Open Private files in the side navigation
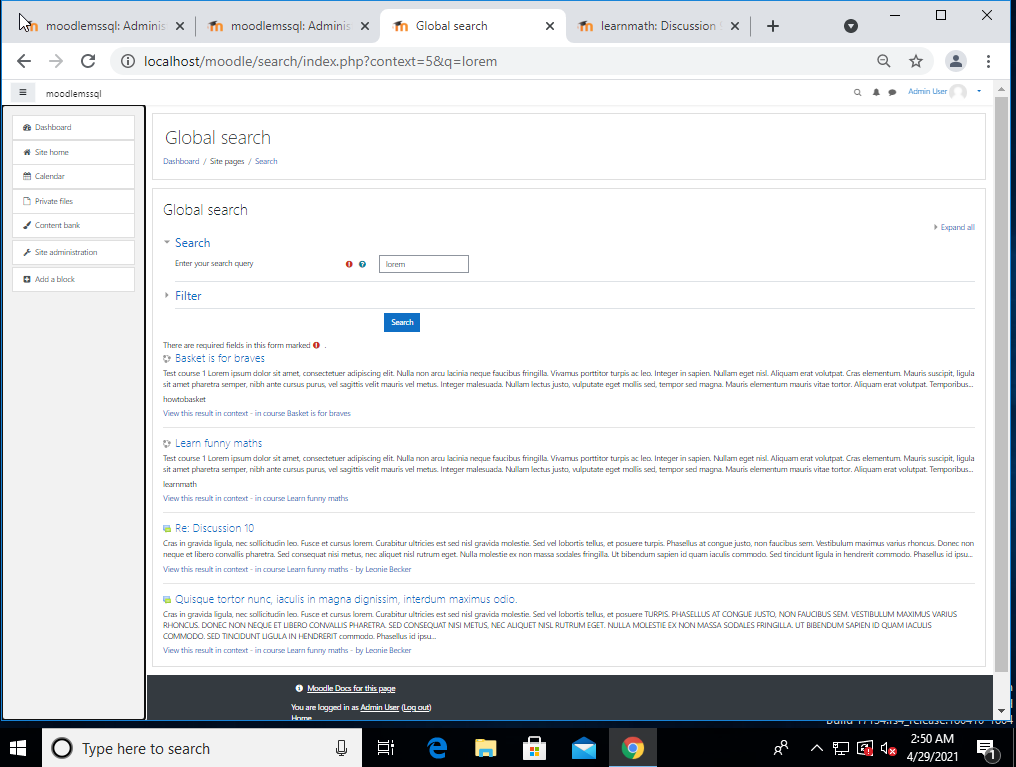This screenshot has width=1016, height=767. pos(73,201)
